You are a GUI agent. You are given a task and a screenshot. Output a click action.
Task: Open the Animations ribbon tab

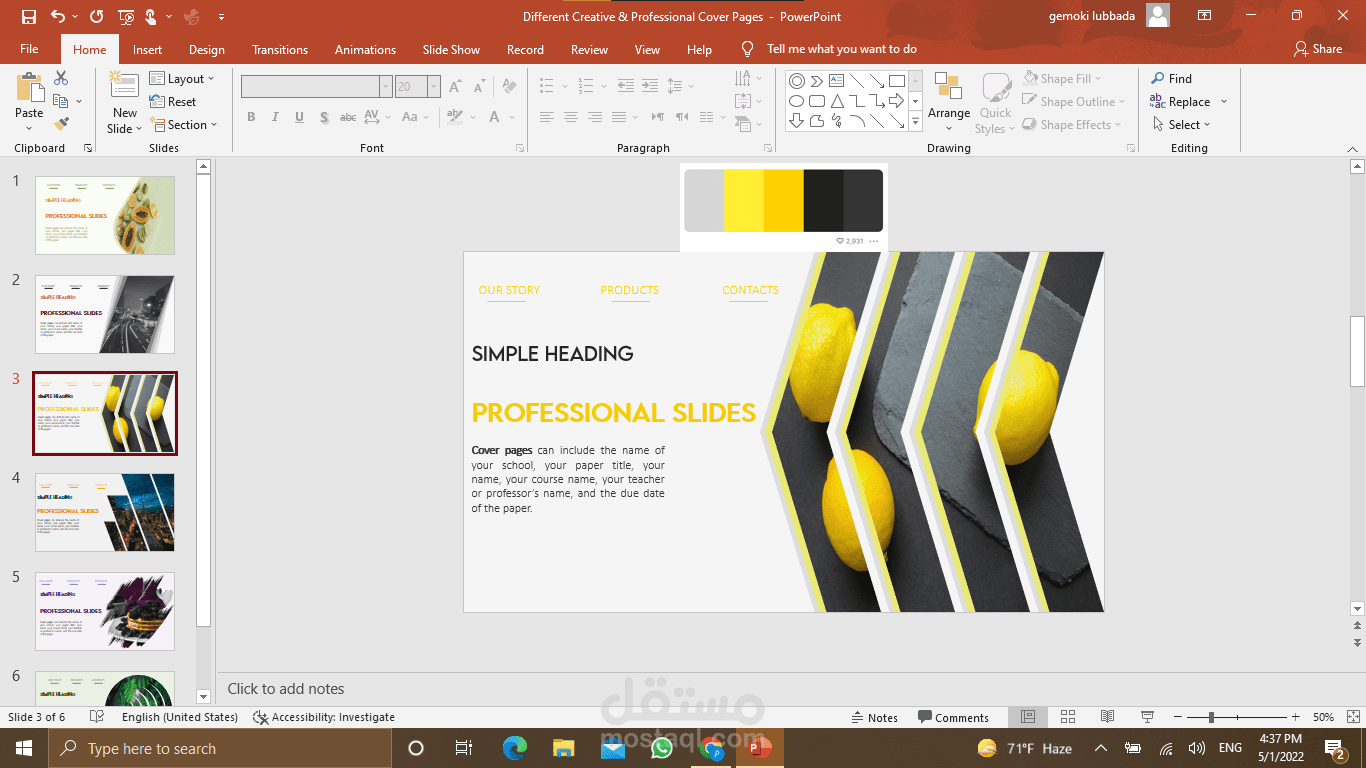pyautogui.click(x=365, y=49)
